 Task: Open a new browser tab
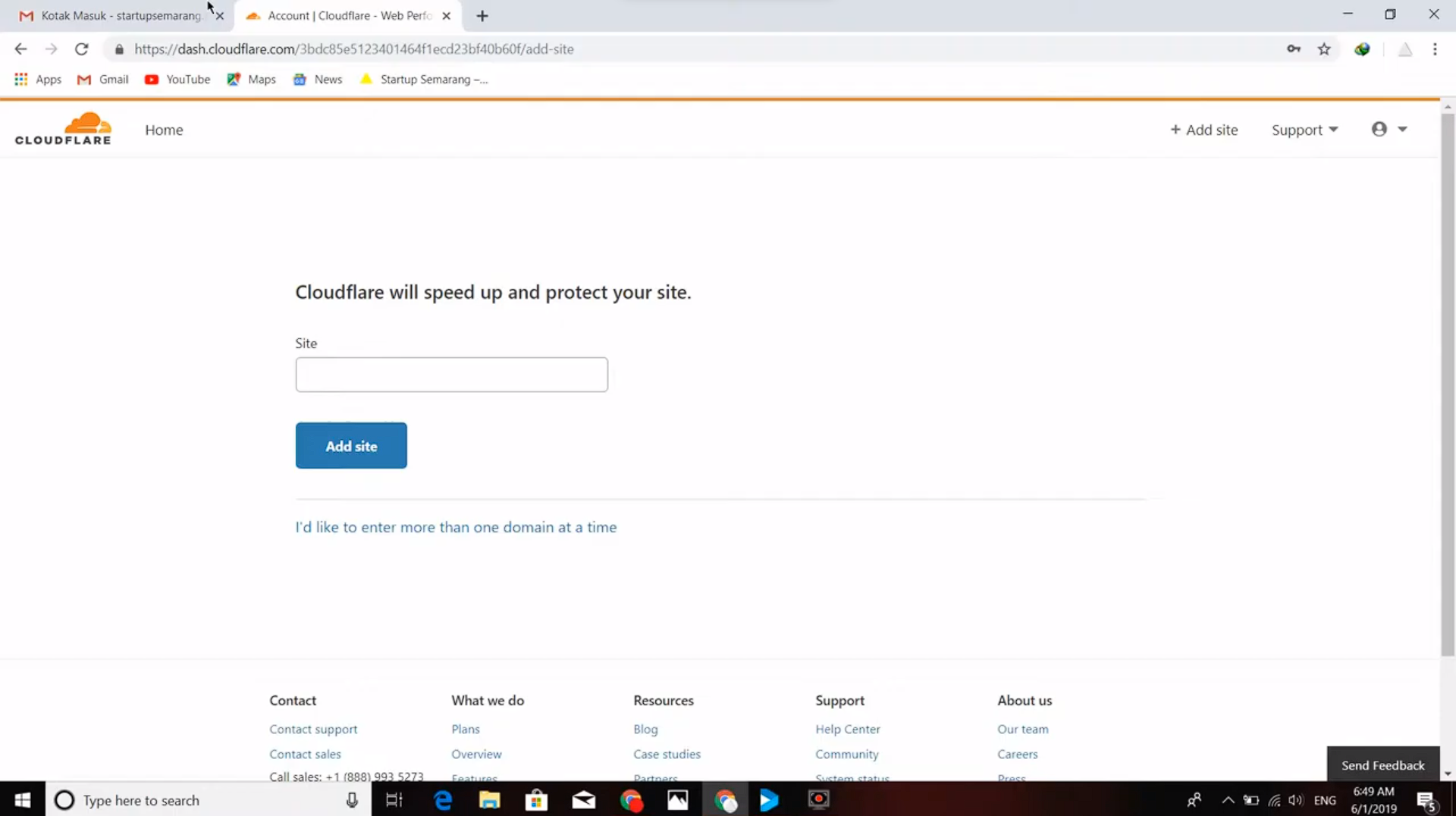(x=482, y=15)
